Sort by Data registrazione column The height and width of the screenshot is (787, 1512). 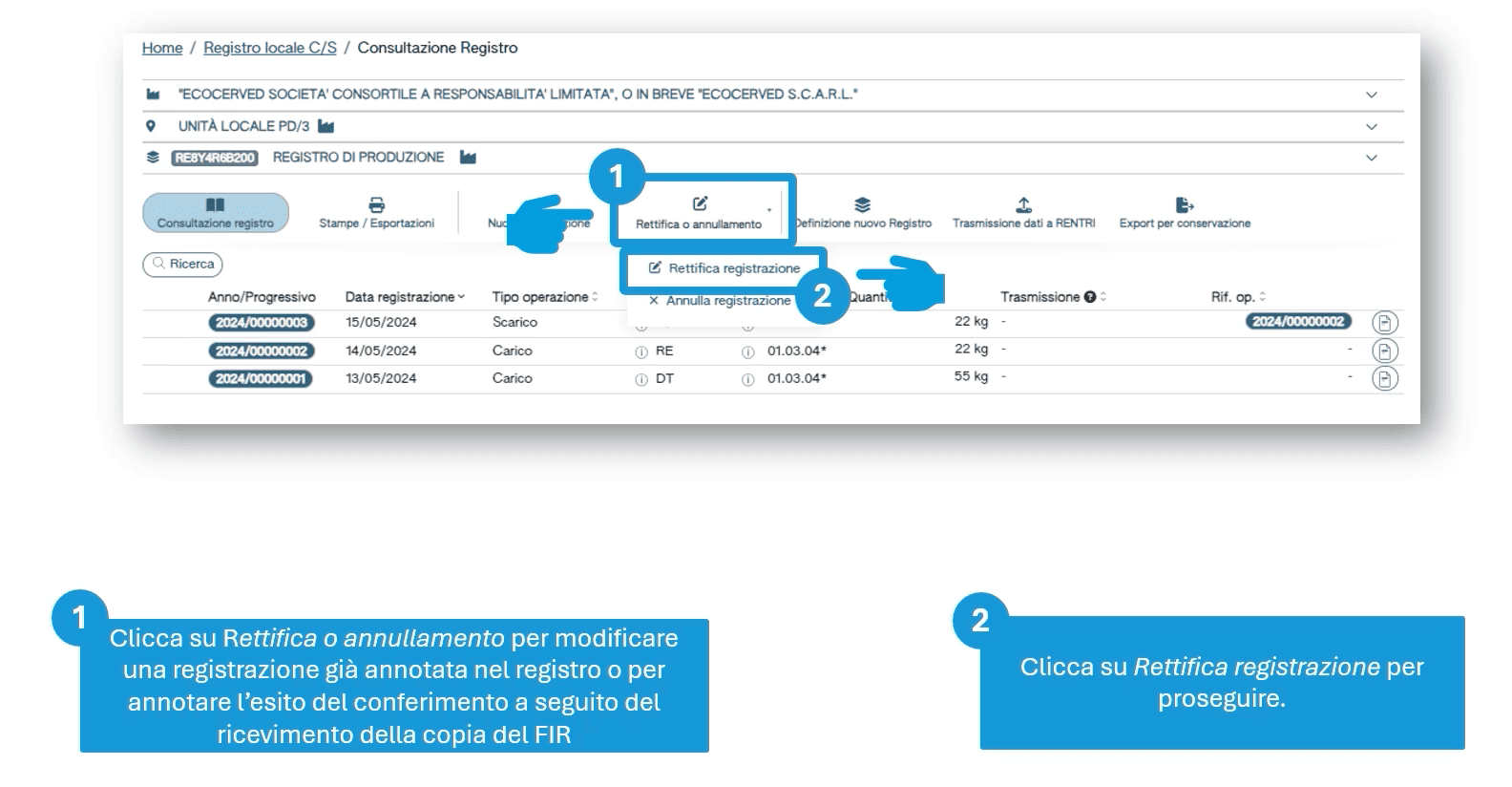405,297
